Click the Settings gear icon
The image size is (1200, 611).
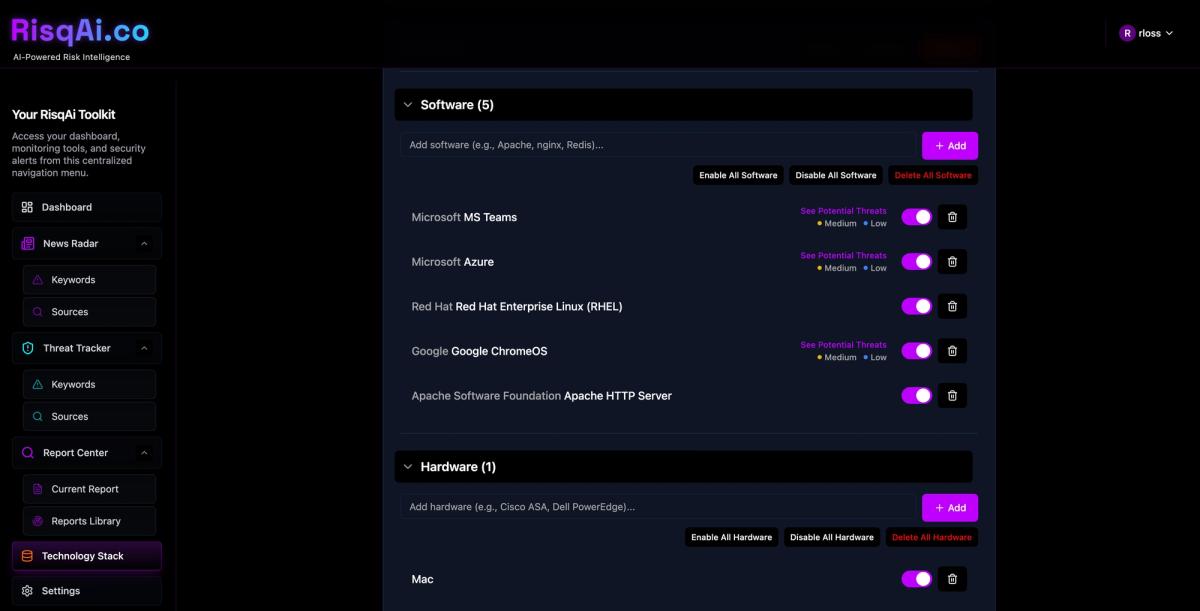click(x=27, y=591)
